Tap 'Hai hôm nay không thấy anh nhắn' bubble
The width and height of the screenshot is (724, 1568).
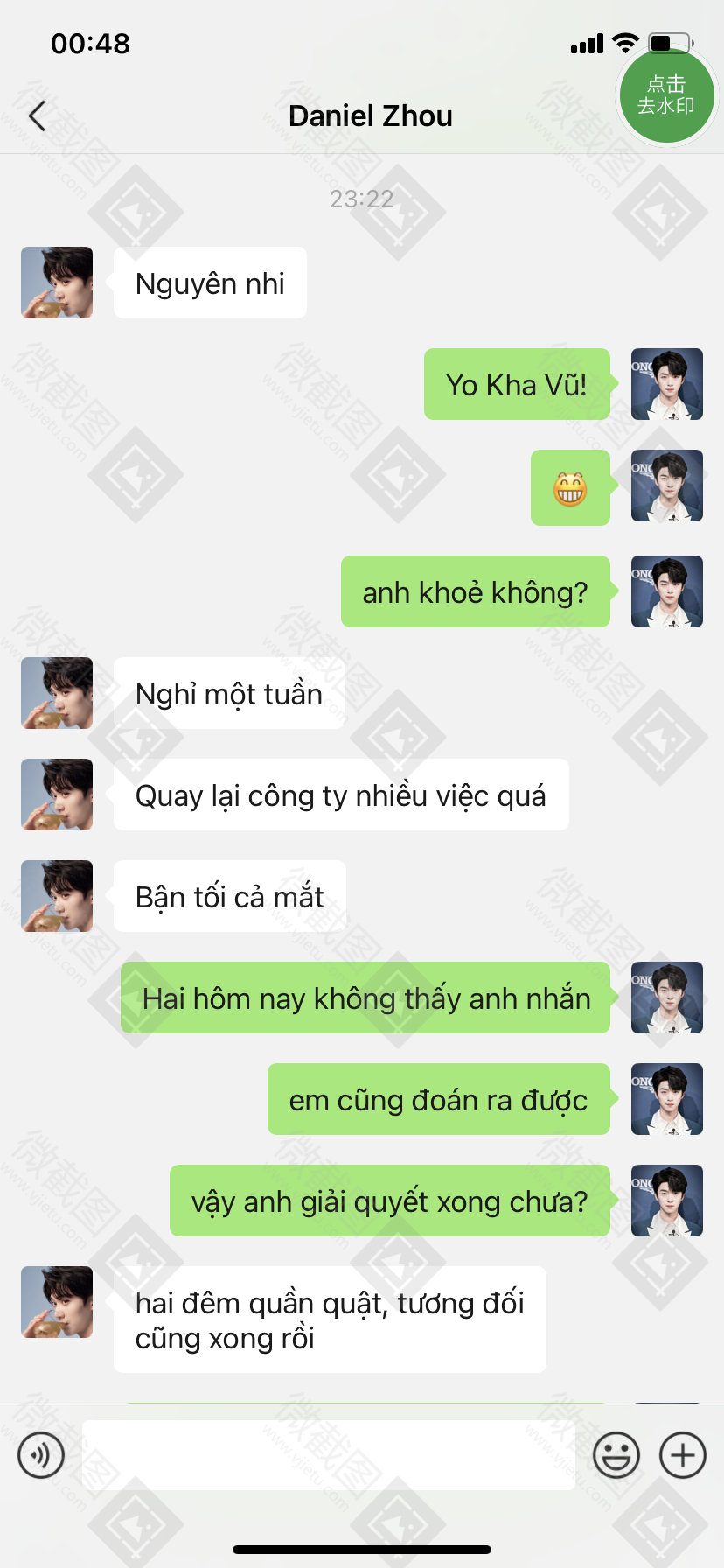(365, 997)
